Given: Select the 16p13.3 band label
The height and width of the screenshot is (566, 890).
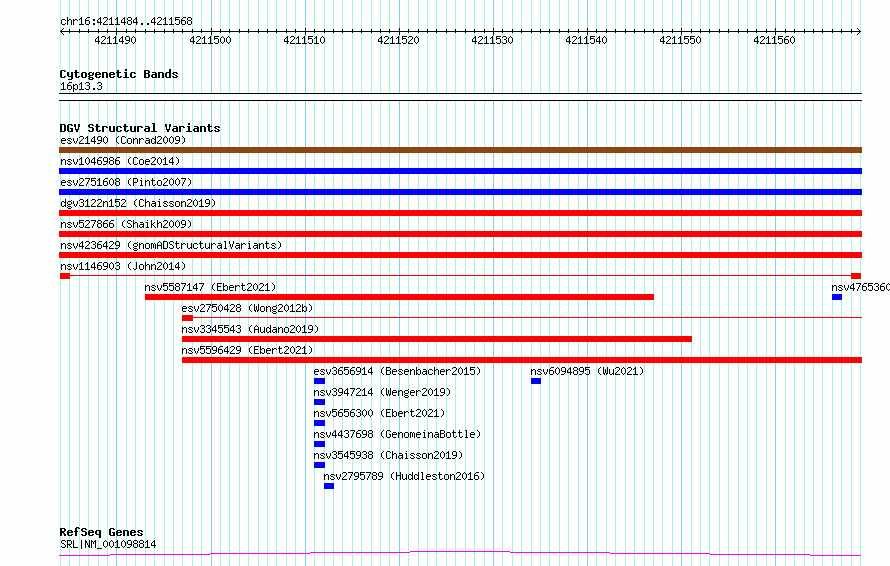Looking at the screenshot, I should pos(81,86).
